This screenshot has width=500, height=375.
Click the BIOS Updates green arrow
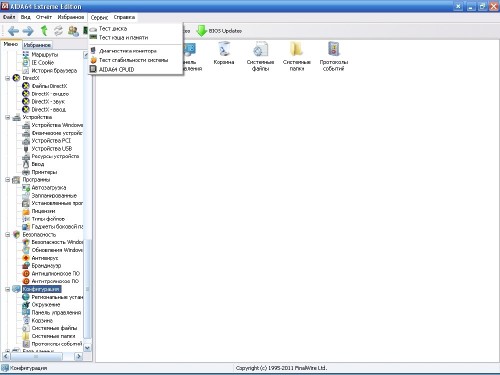click(201, 31)
